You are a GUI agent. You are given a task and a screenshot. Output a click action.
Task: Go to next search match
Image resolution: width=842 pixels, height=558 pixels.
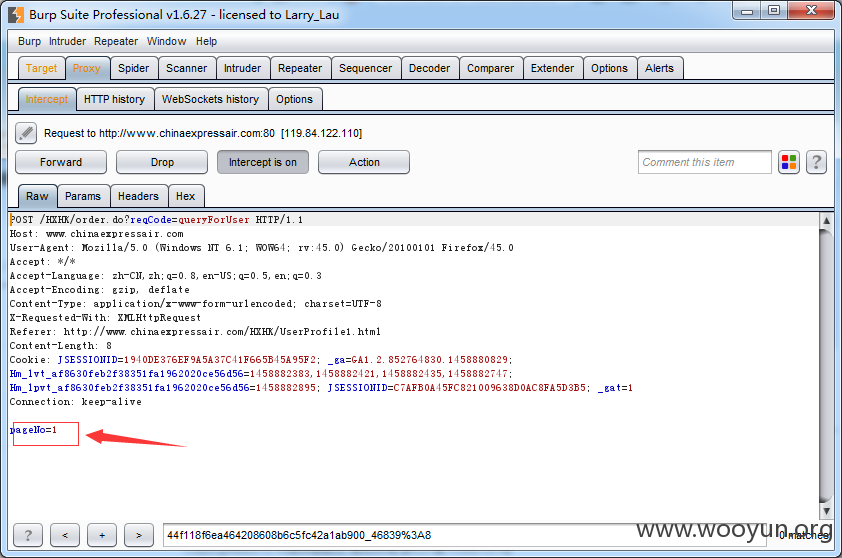pyautogui.click(x=139, y=535)
